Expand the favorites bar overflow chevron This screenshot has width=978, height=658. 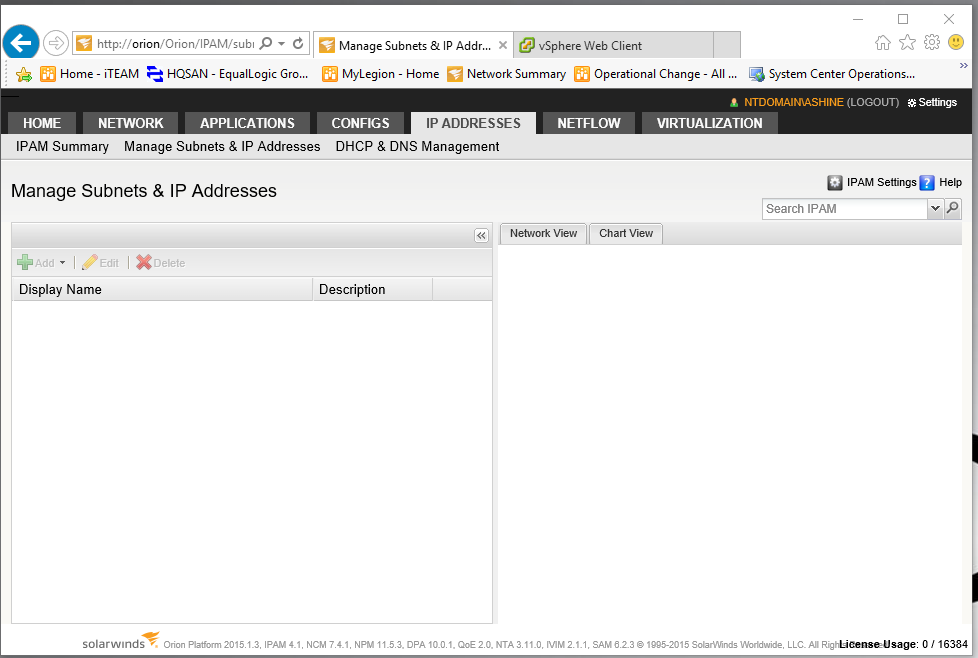coord(964,65)
